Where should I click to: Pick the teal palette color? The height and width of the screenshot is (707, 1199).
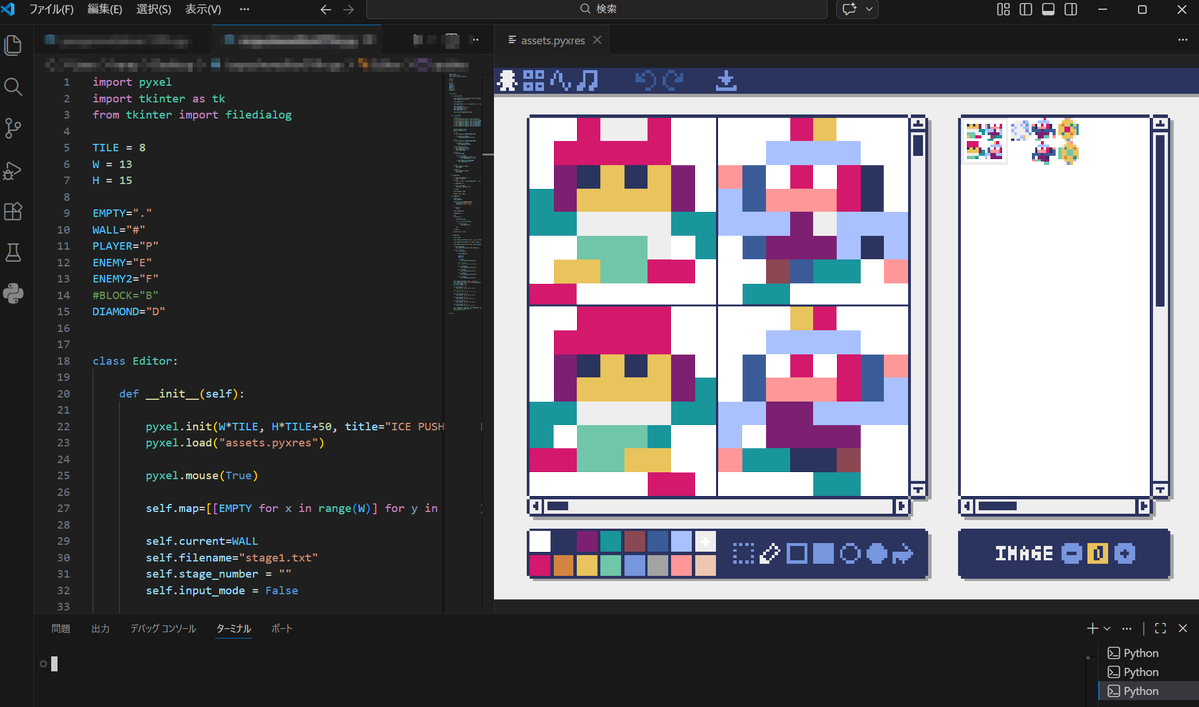pyautogui.click(x=610, y=541)
